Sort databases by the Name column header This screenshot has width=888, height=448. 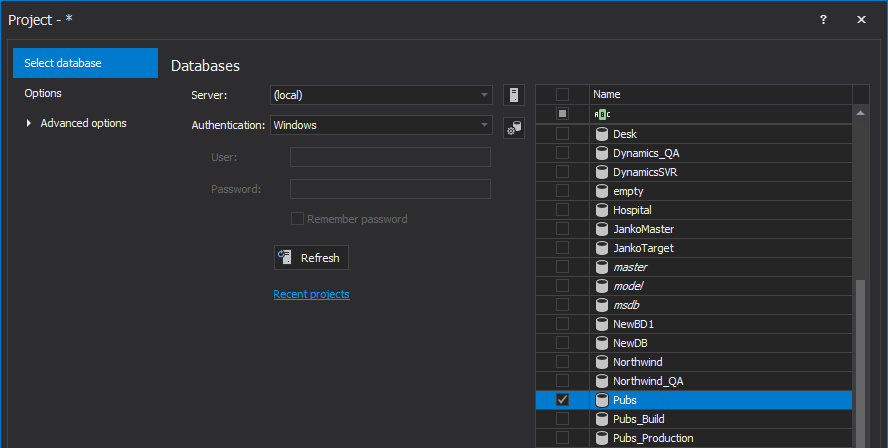pos(720,94)
